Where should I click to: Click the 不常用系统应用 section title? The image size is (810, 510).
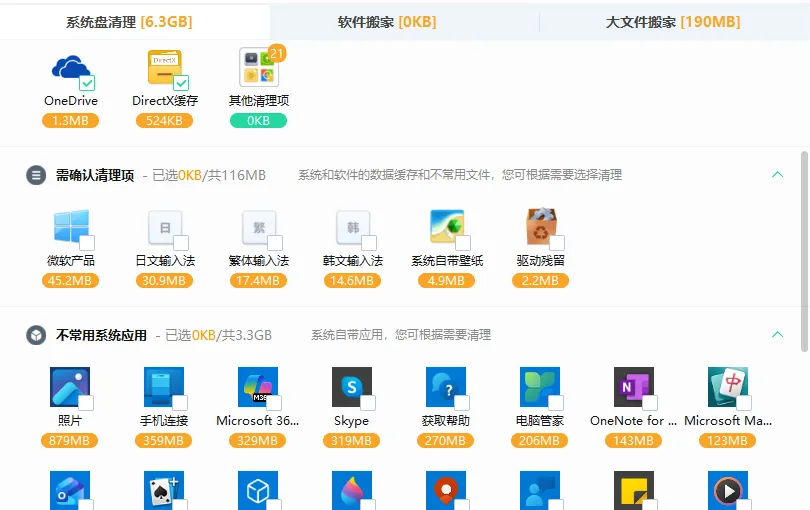(101, 336)
